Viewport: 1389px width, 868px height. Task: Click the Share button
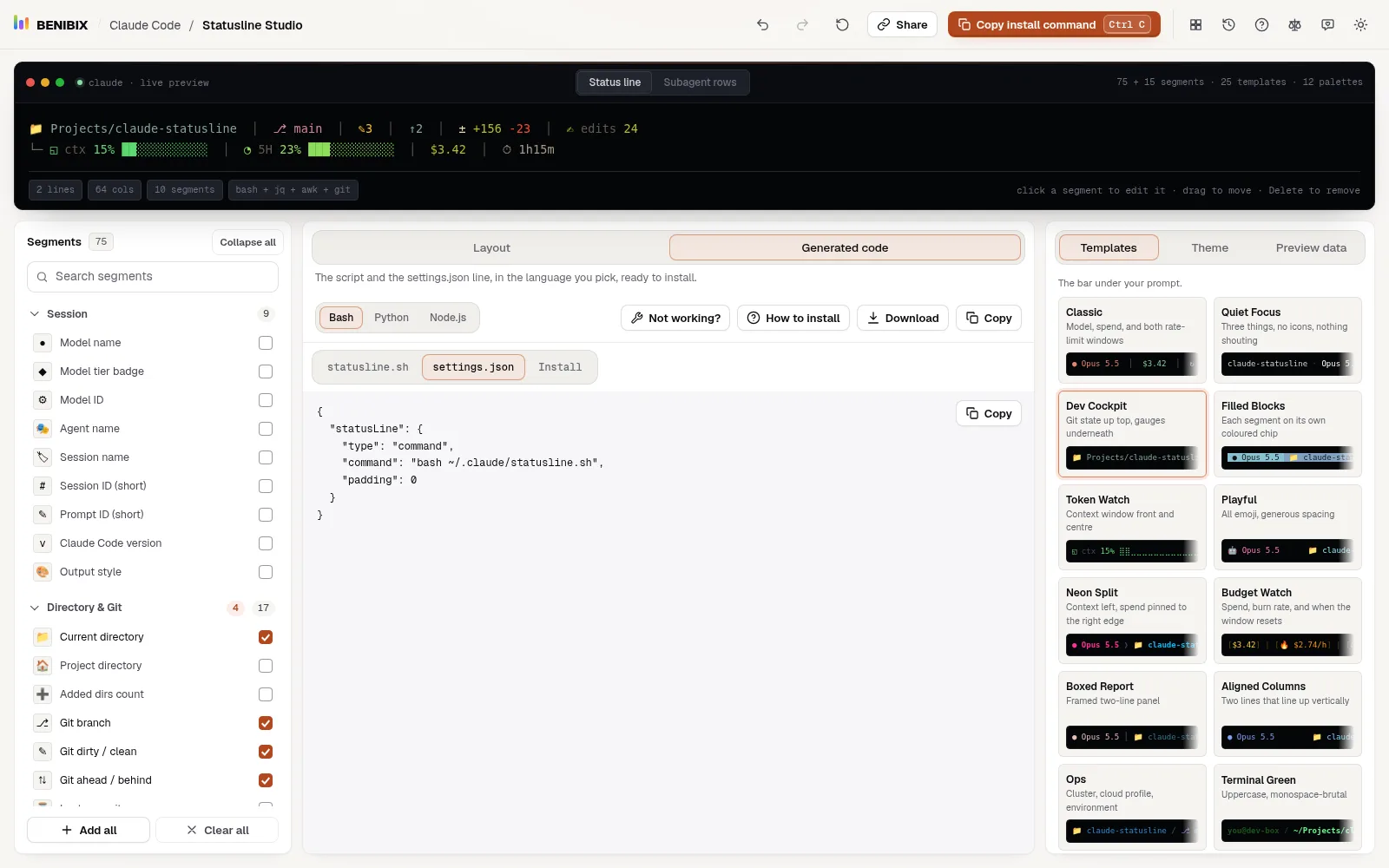click(x=902, y=24)
